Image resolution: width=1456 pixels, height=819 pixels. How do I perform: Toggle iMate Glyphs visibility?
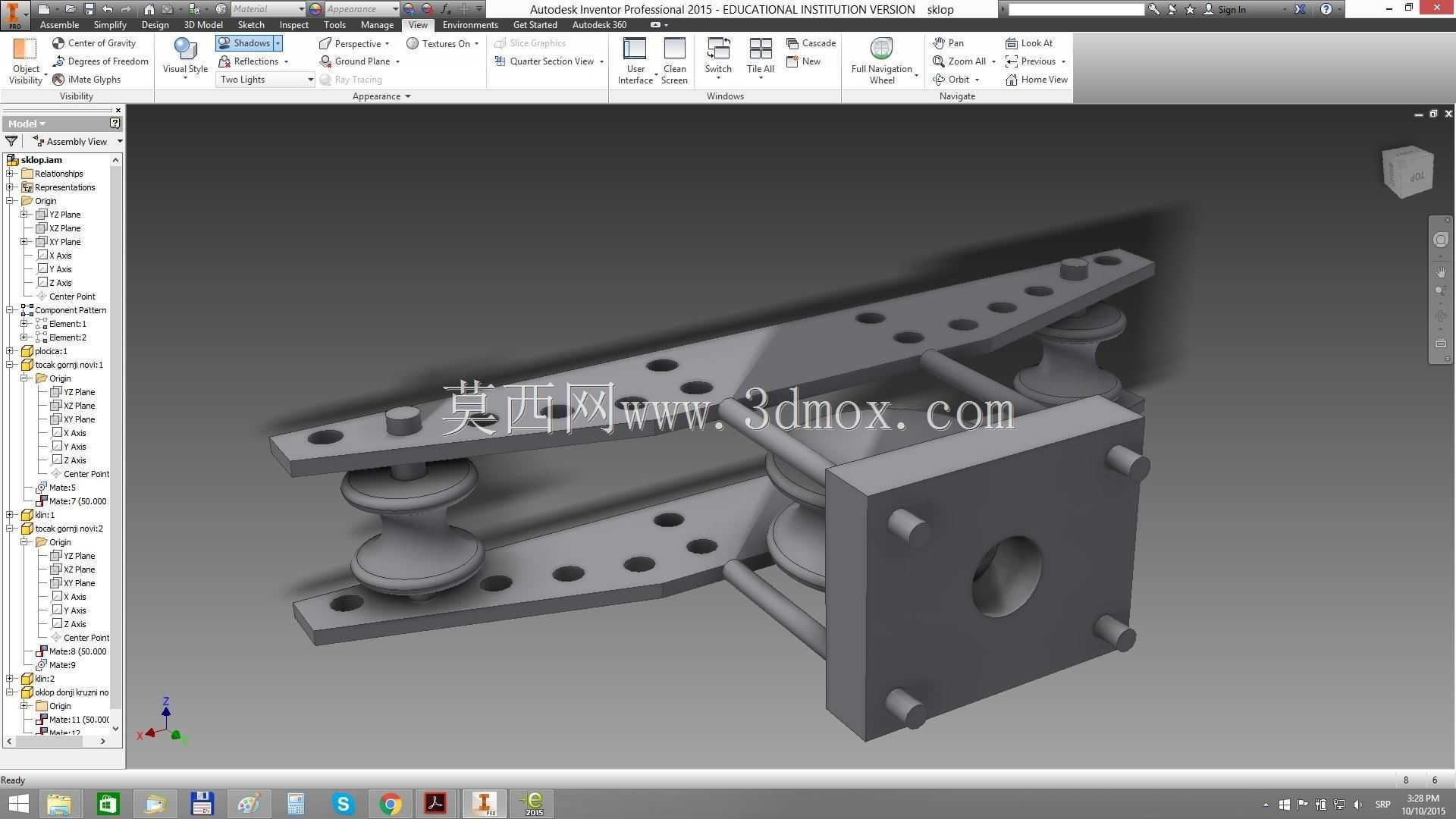(86, 80)
